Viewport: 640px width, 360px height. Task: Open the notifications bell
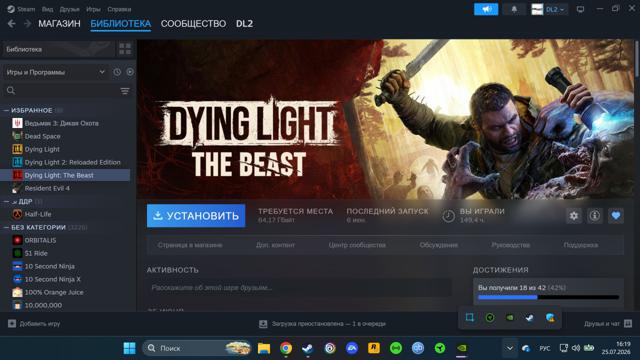514,9
